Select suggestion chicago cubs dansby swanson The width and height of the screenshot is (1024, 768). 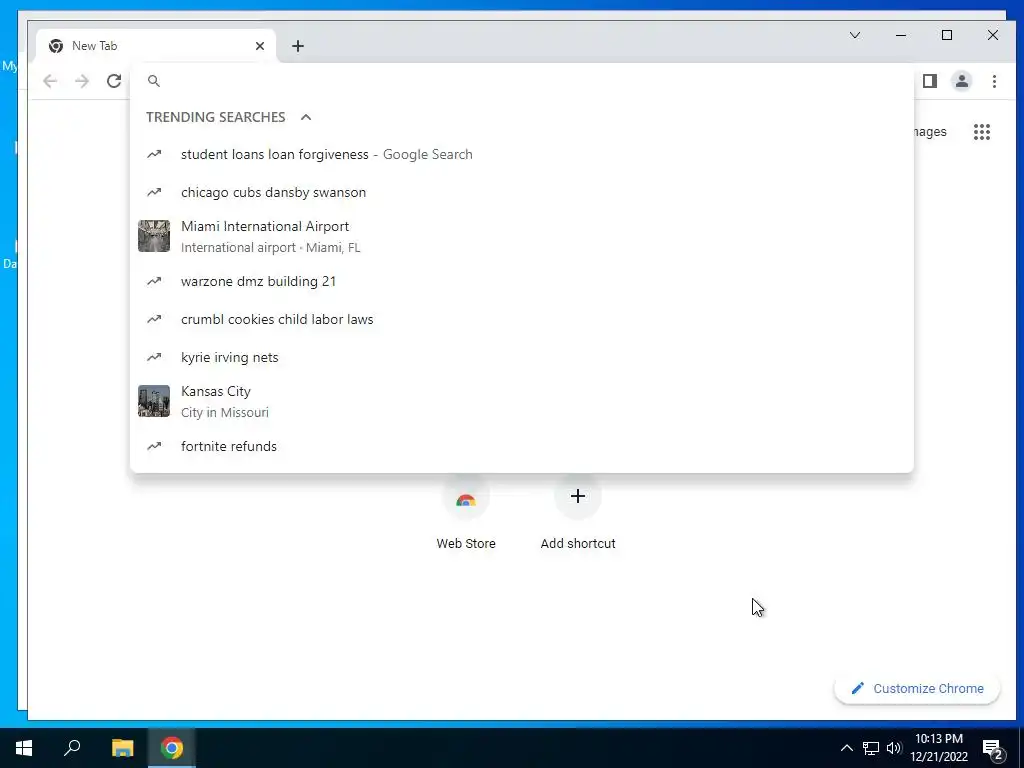(522, 192)
